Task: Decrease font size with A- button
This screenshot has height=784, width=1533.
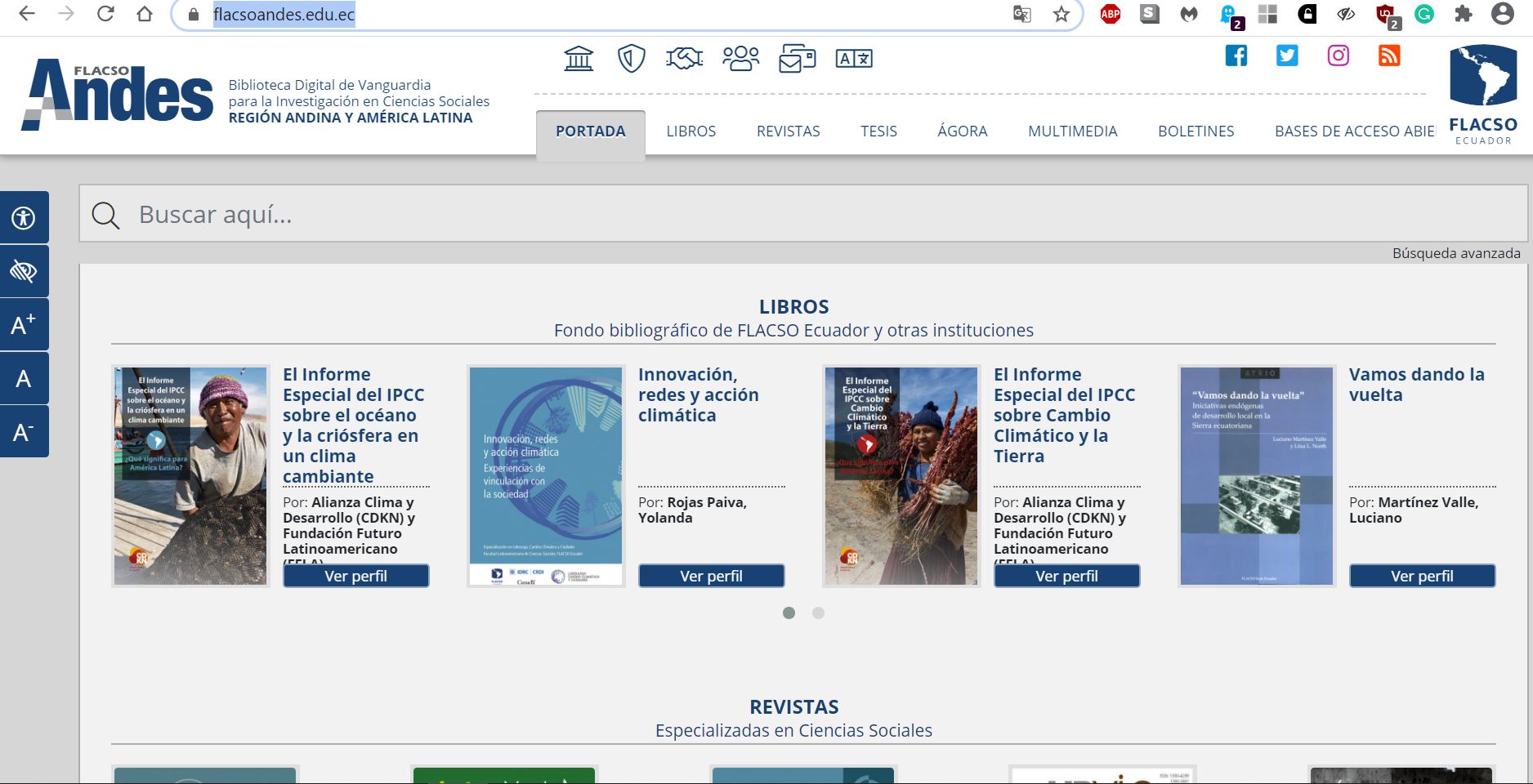Action: [24, 432]
